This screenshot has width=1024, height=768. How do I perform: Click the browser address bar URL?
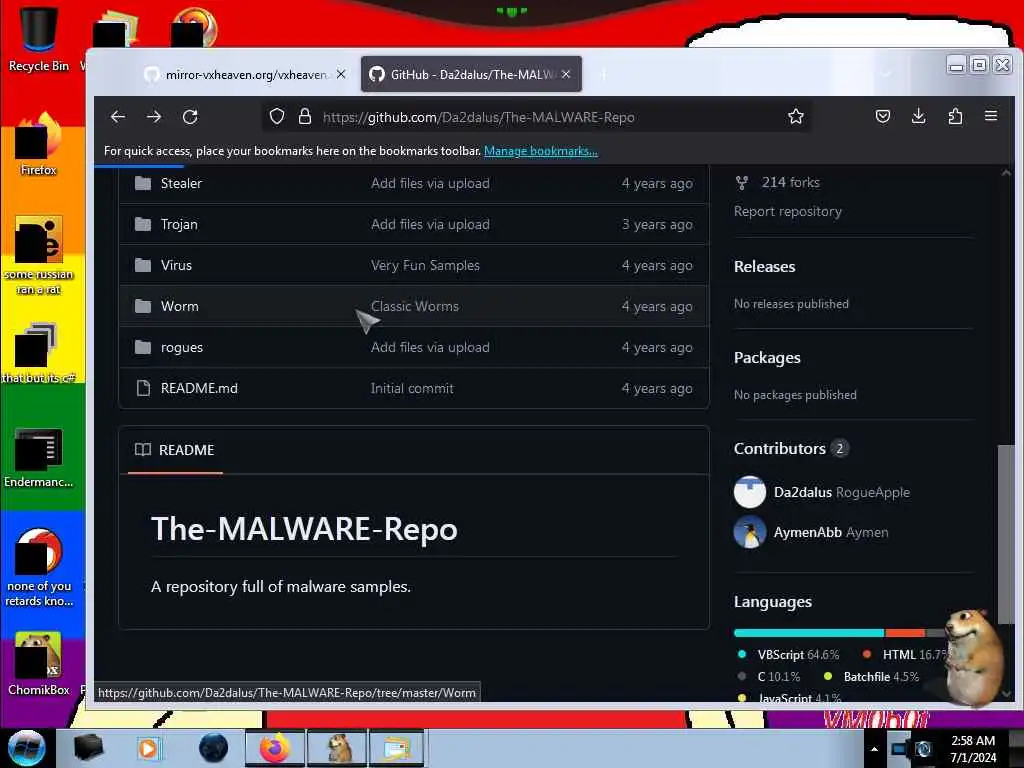(479, 117)
